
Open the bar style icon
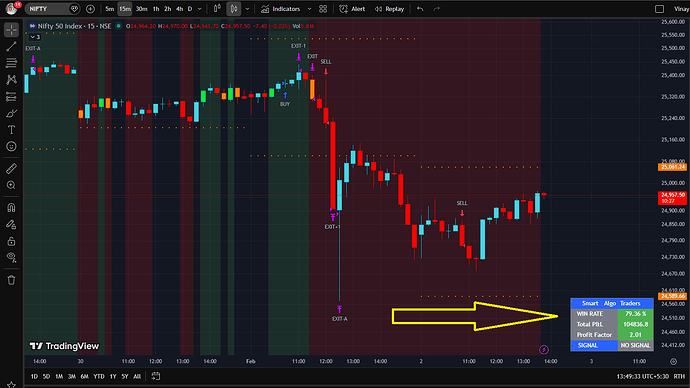tap(217, 9)
